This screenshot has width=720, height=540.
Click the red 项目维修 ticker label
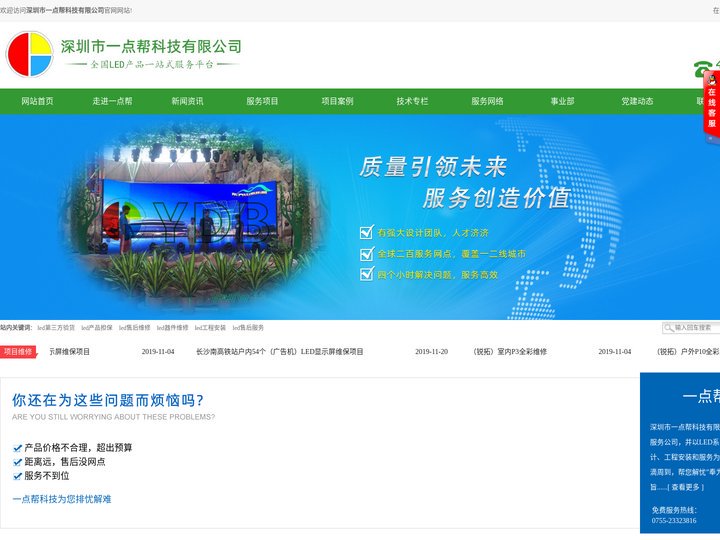18,352
